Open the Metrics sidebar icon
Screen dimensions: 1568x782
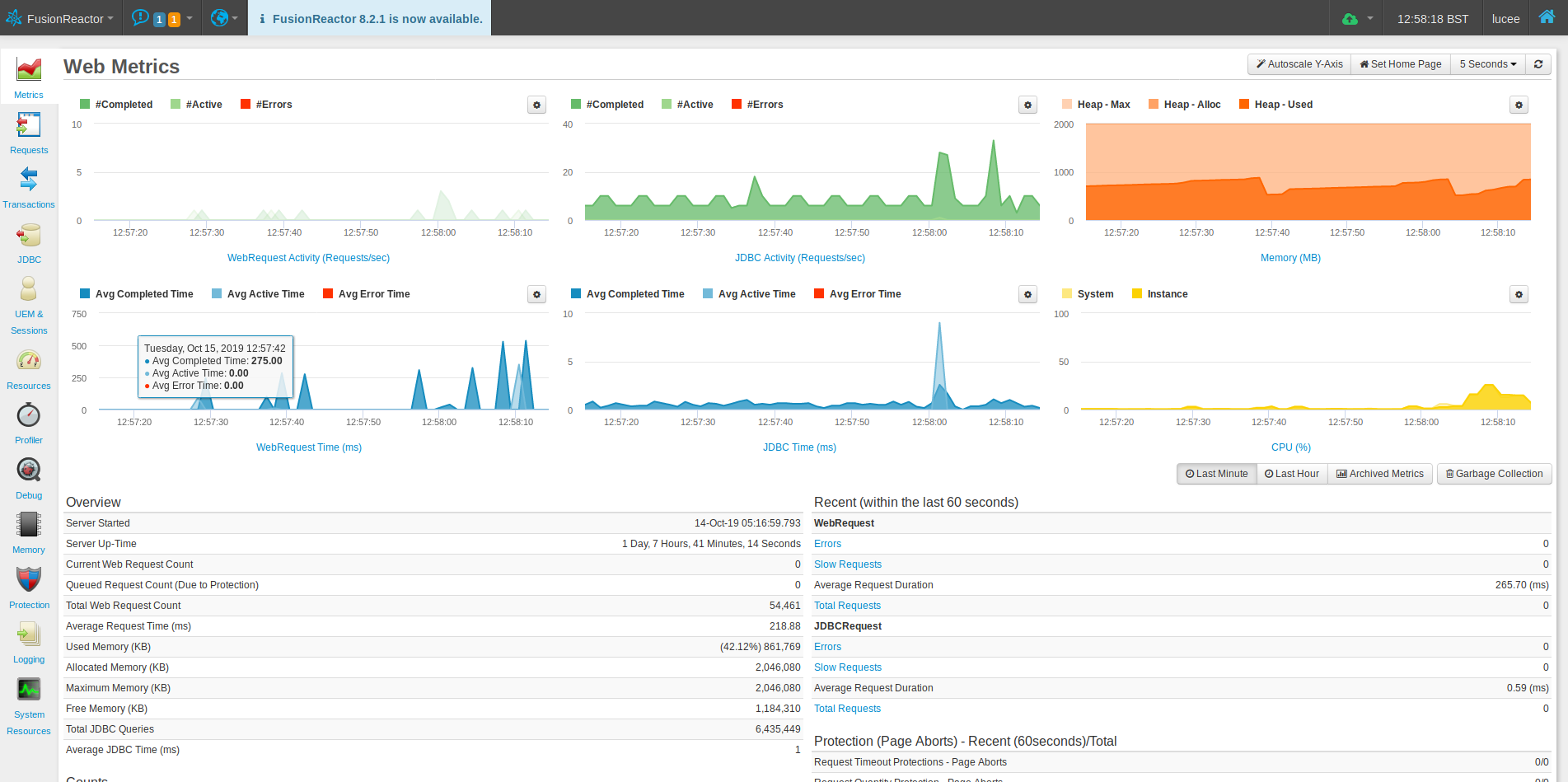[29, 70]
